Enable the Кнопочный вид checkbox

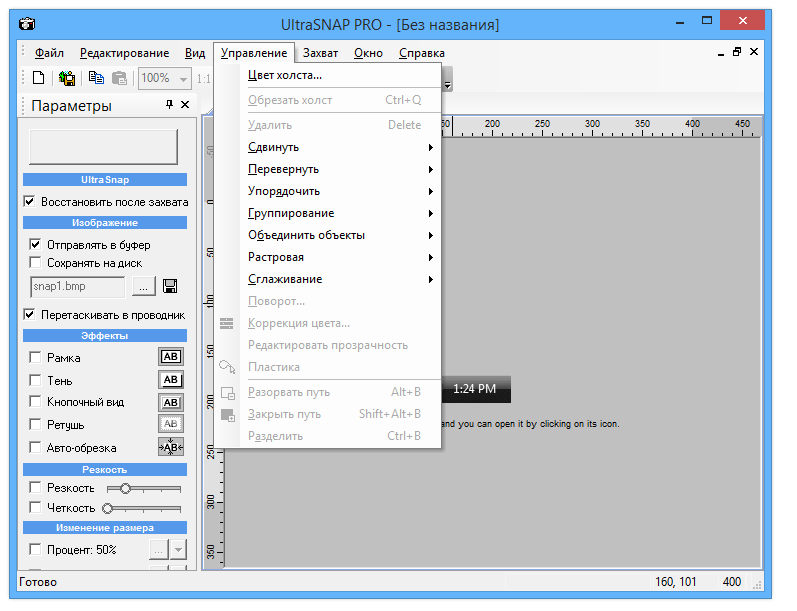tap(35, 402)
